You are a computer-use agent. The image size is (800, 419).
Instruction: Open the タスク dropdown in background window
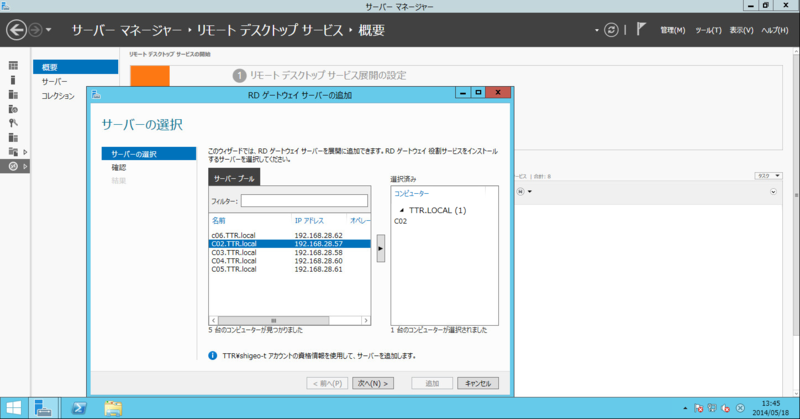click(x=768, y=176)
